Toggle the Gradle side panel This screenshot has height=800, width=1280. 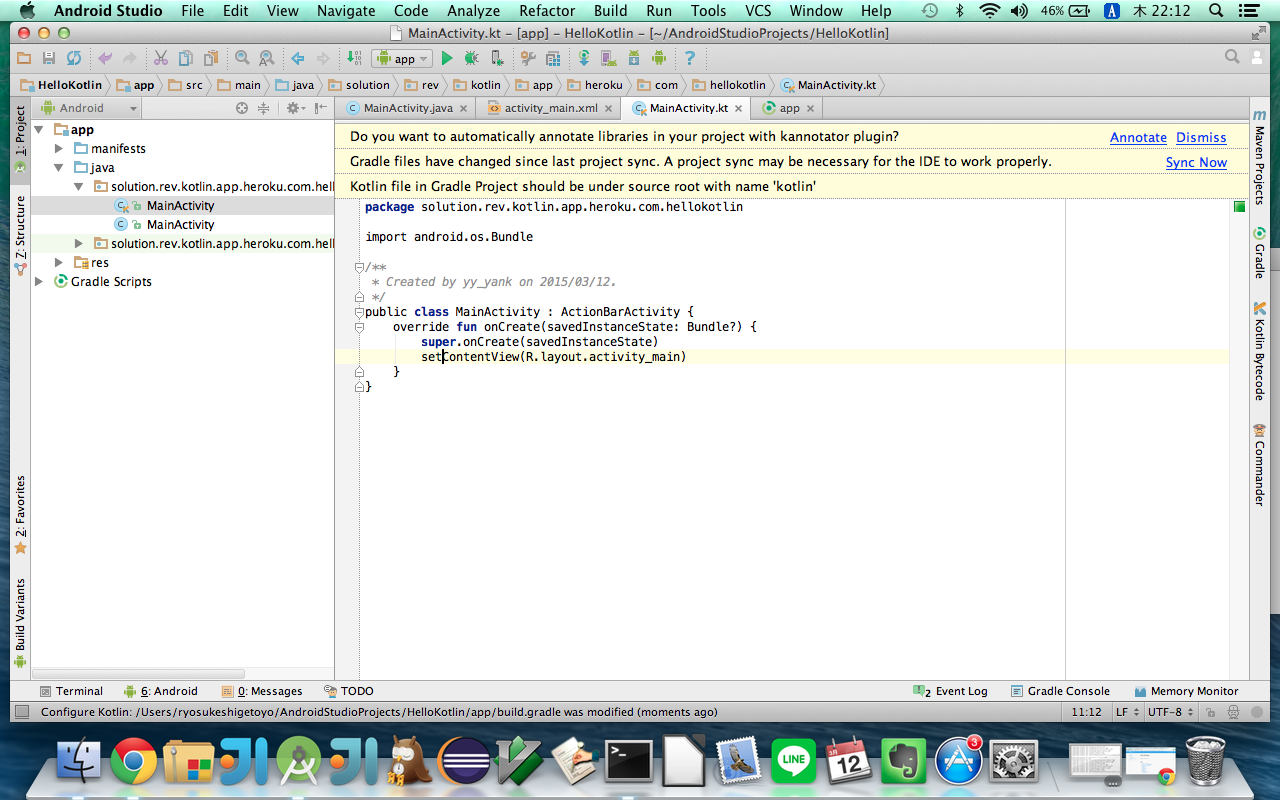tap(1260, 253)
